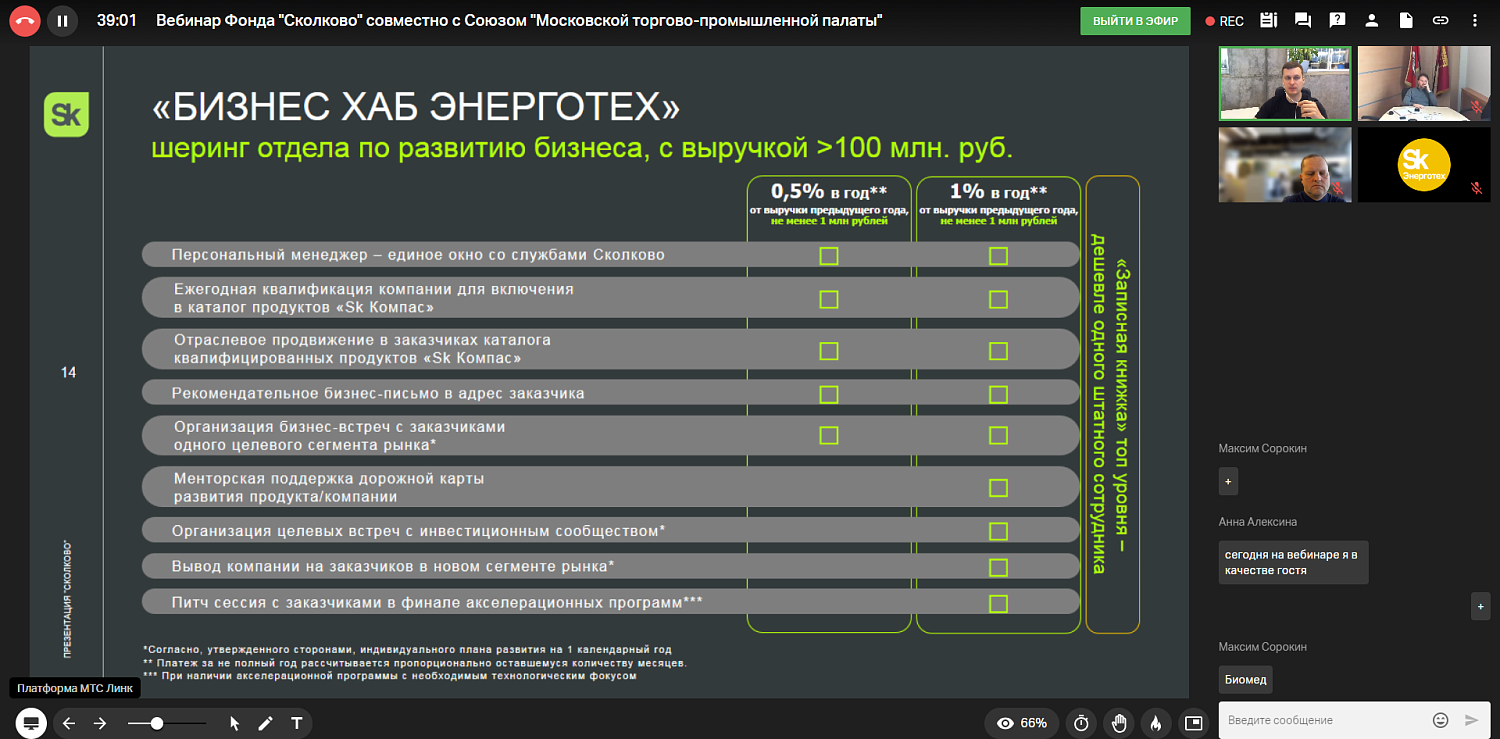
Task: Open the questions panel icon
Action: coord(1338,20)
